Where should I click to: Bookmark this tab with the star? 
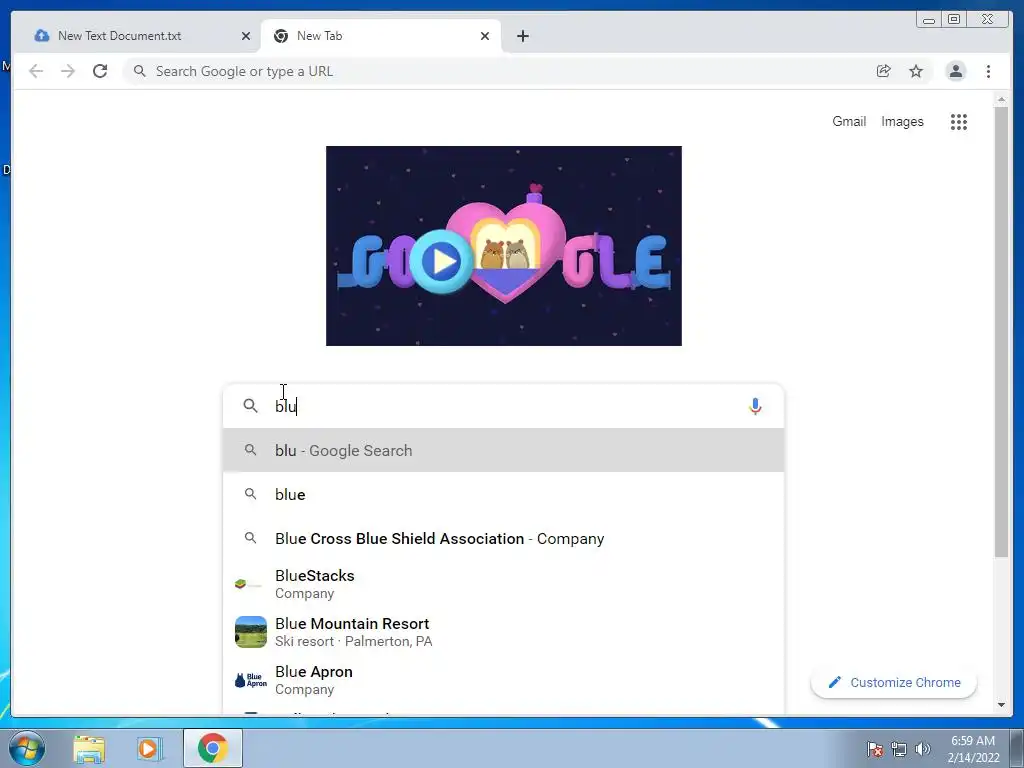(x=916, y=71)
